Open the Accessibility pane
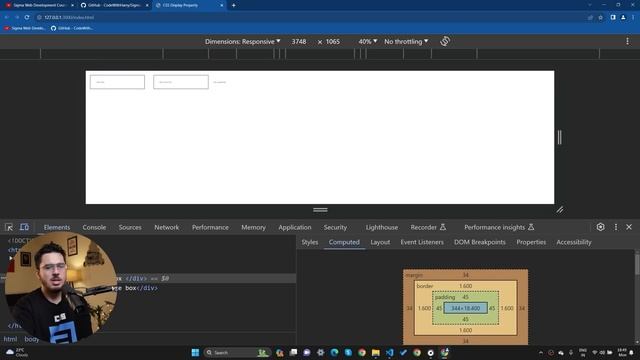 pyautogui.click(x=573, y=242)
